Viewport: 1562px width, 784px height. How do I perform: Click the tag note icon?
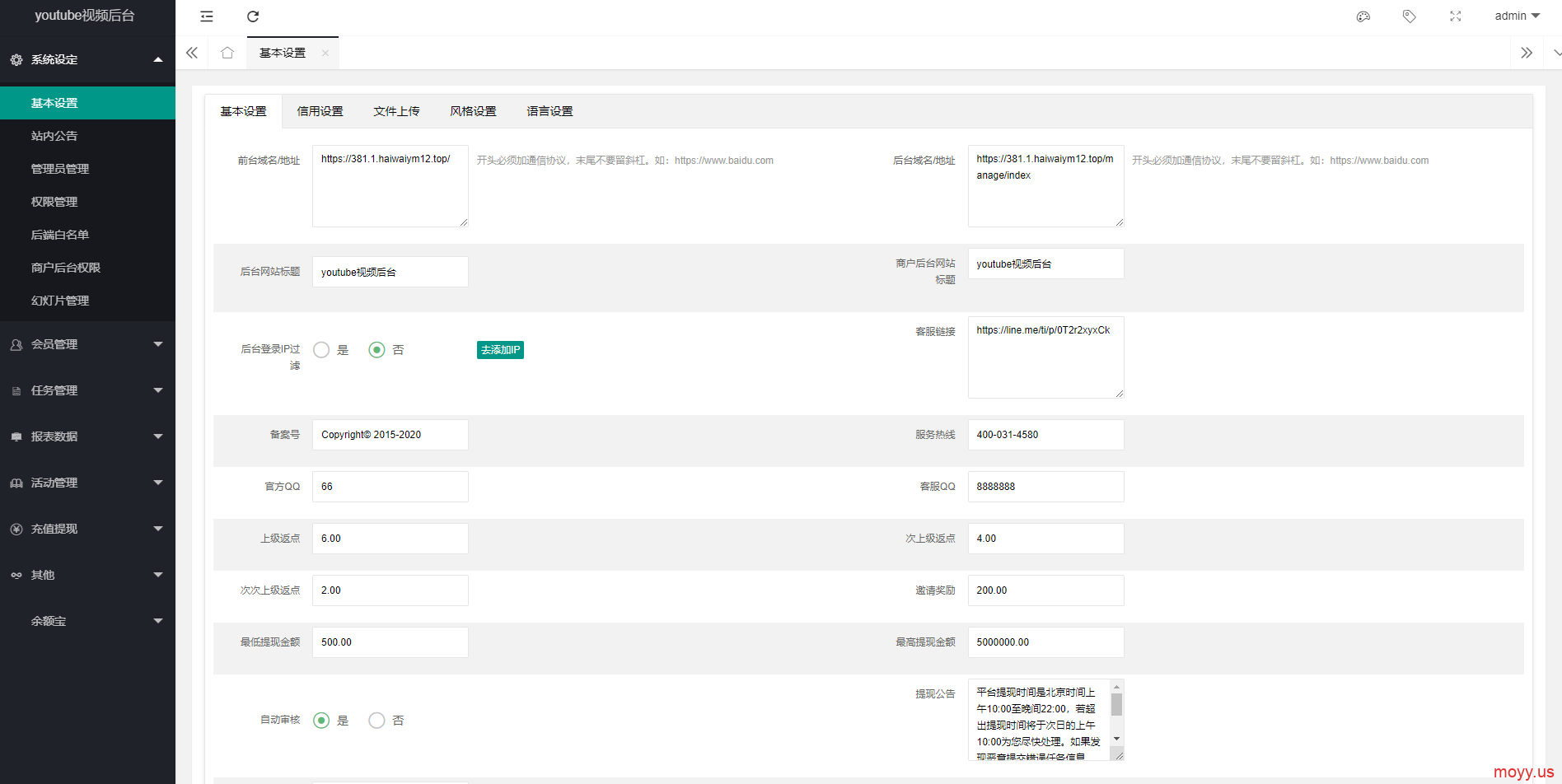pyautogui.click(x=1410, y=16)
